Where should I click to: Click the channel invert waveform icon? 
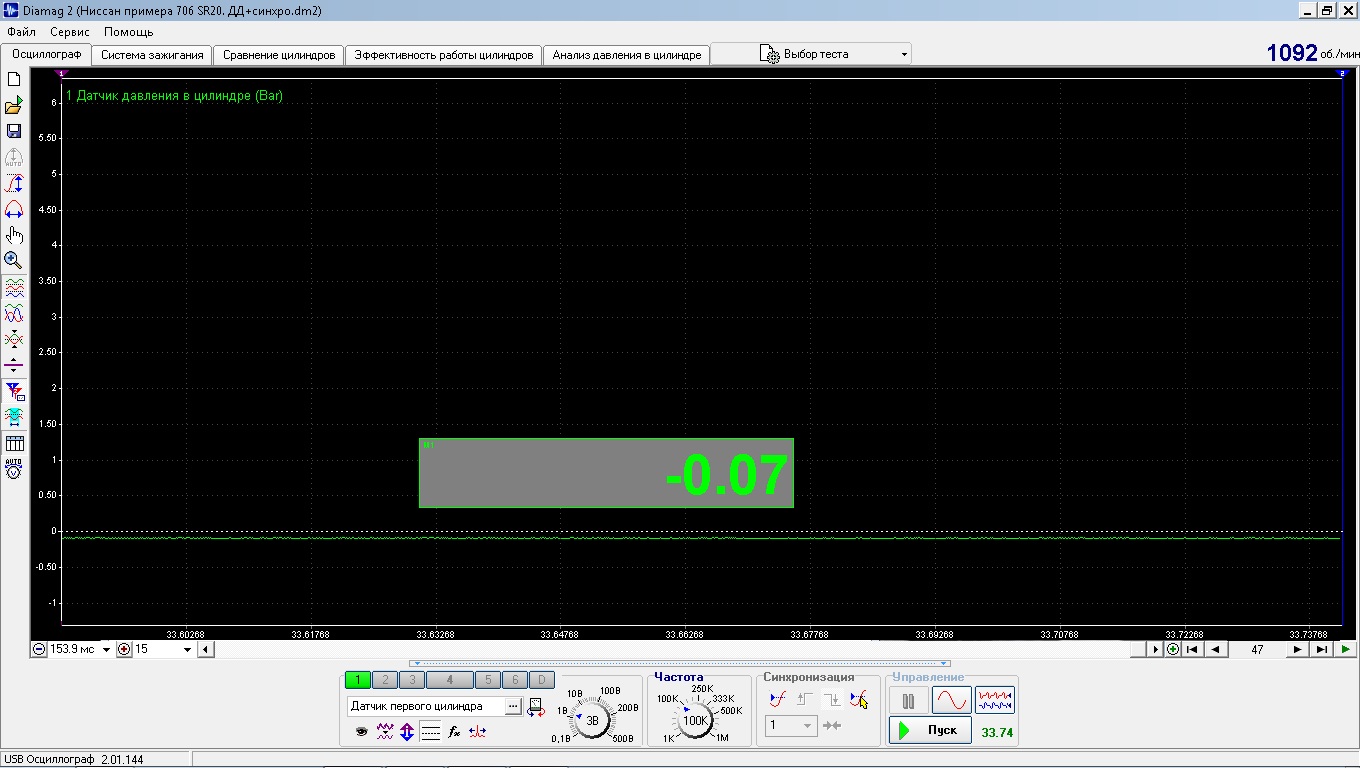coord(385,732)
